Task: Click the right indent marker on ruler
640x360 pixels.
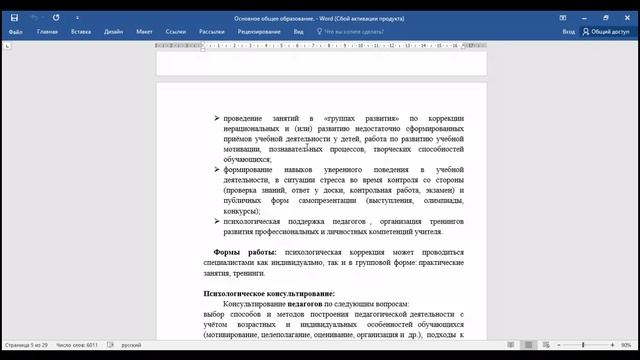Action: 464,47
